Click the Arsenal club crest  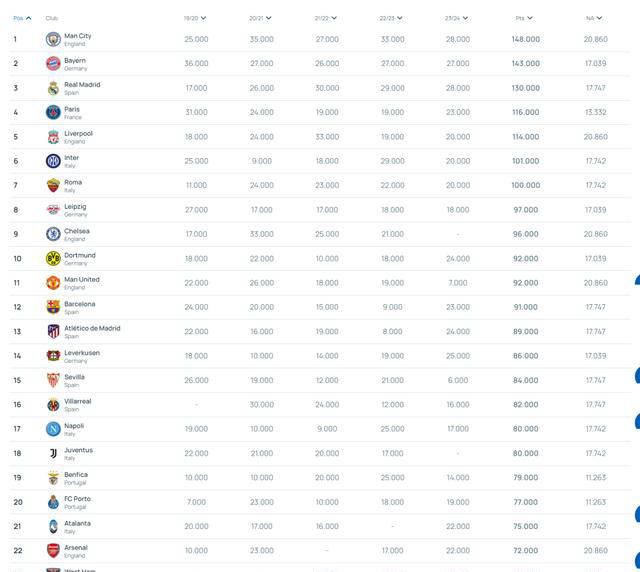coord(53,551)
